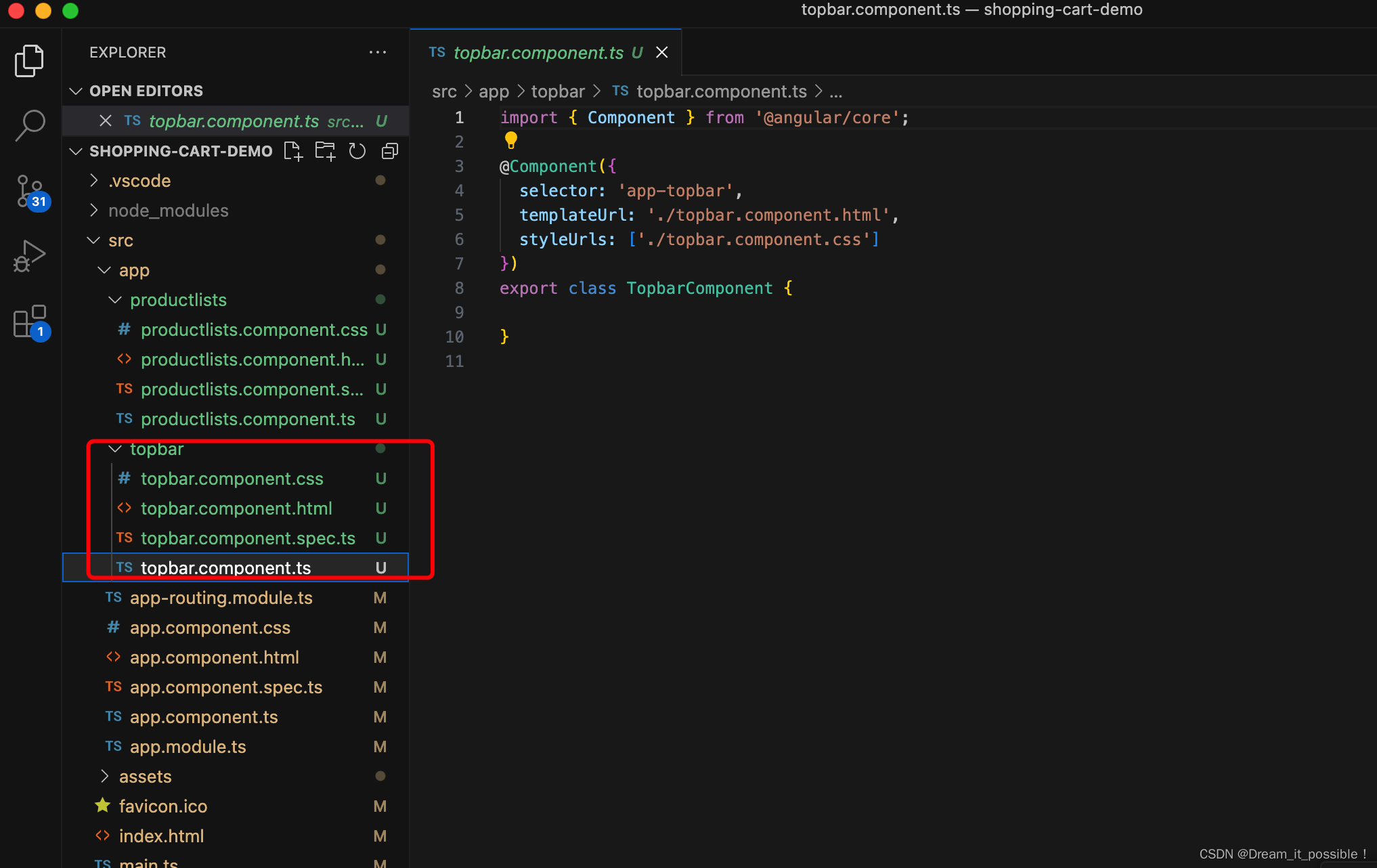The image size is (1377, 868).
Task: Click the app breadcrumb above the editor
Action: point(494,91)
